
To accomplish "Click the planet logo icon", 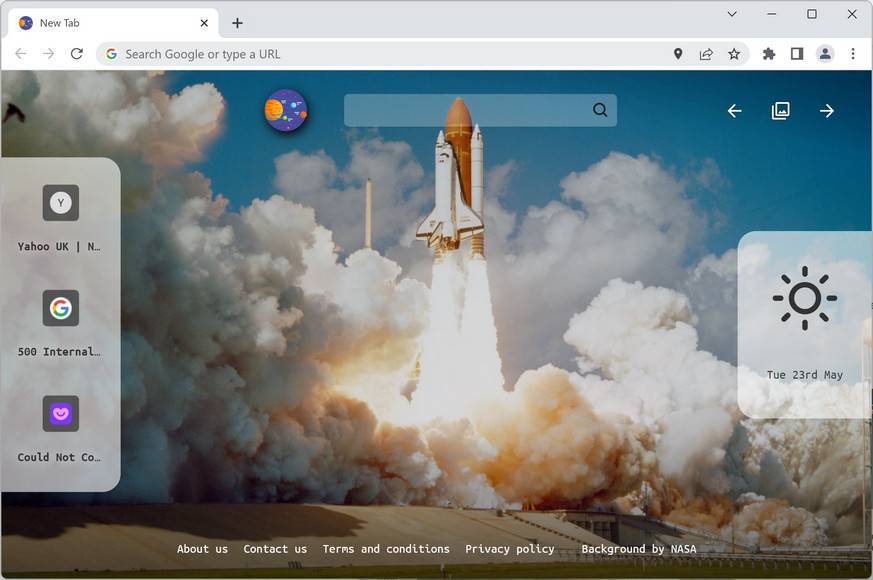I will pos(286,111).
